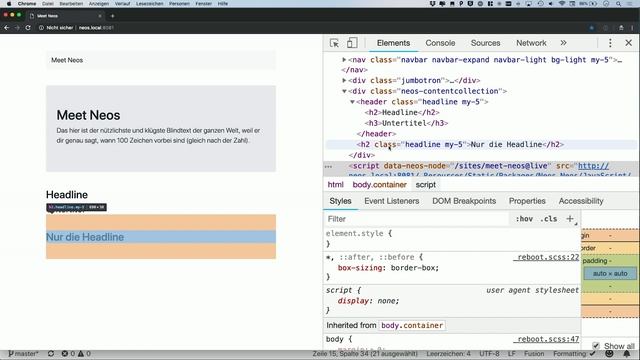
Task: Select the Styles sub-tab
Action: point(340,201)
